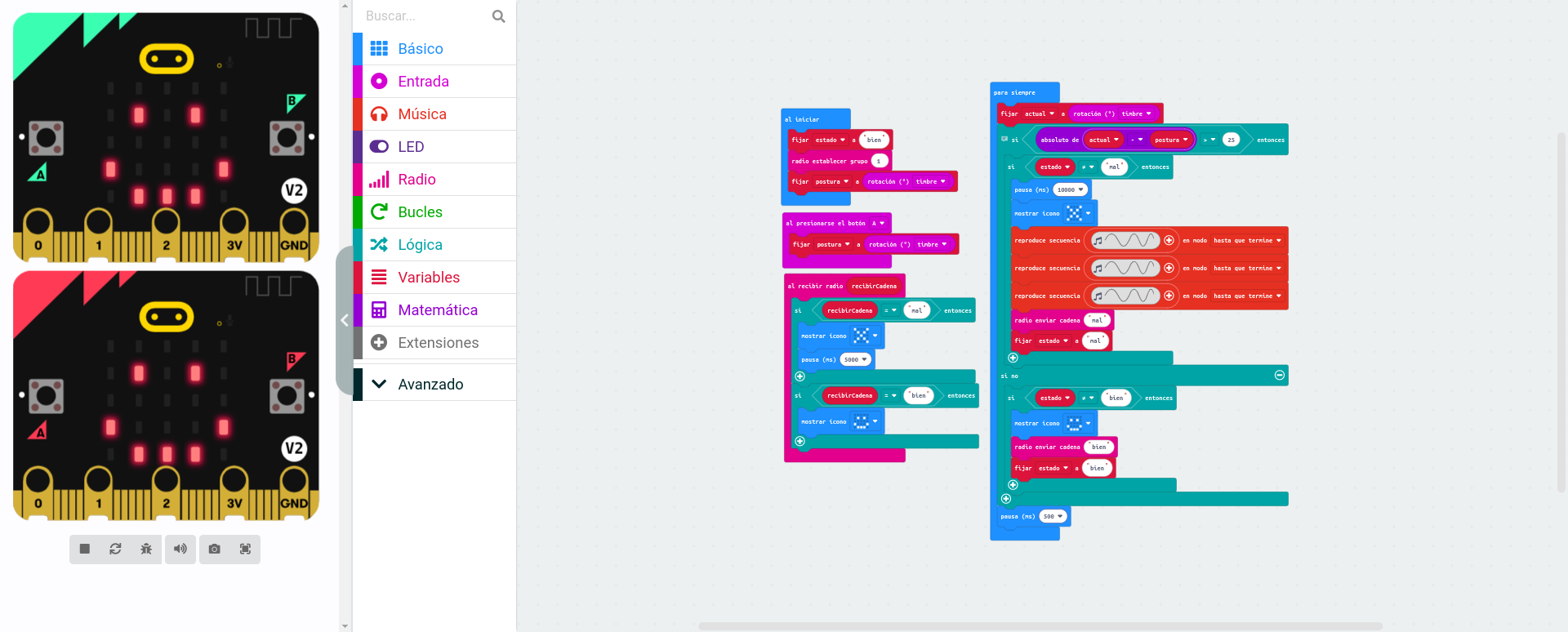The image size is (1568, 632).
Task: Select the Radio category
Action: 434,180
